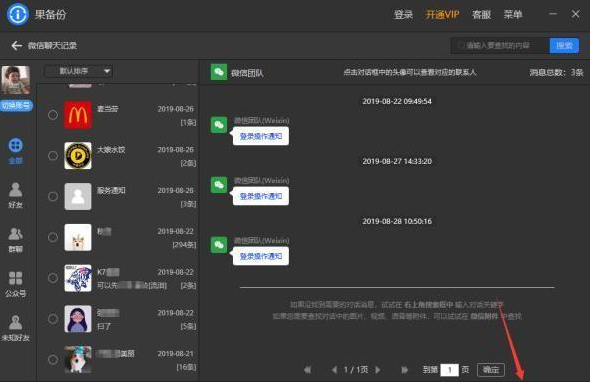
Task: Go to the next page of messages
Action: [378, 370]
